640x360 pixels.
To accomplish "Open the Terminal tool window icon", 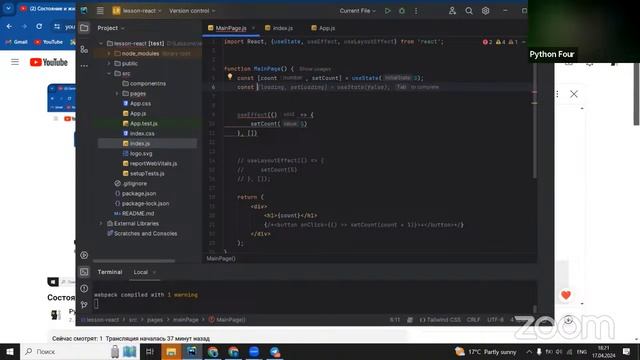I will pos(84,272).
